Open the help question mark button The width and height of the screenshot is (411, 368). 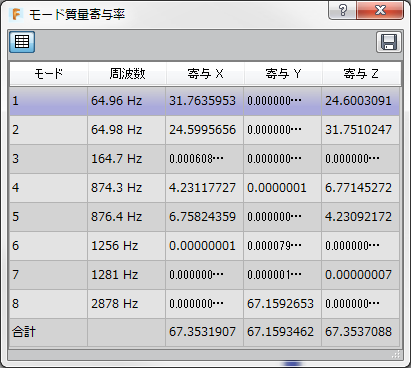pyautogui.click(x=343, y=10)
